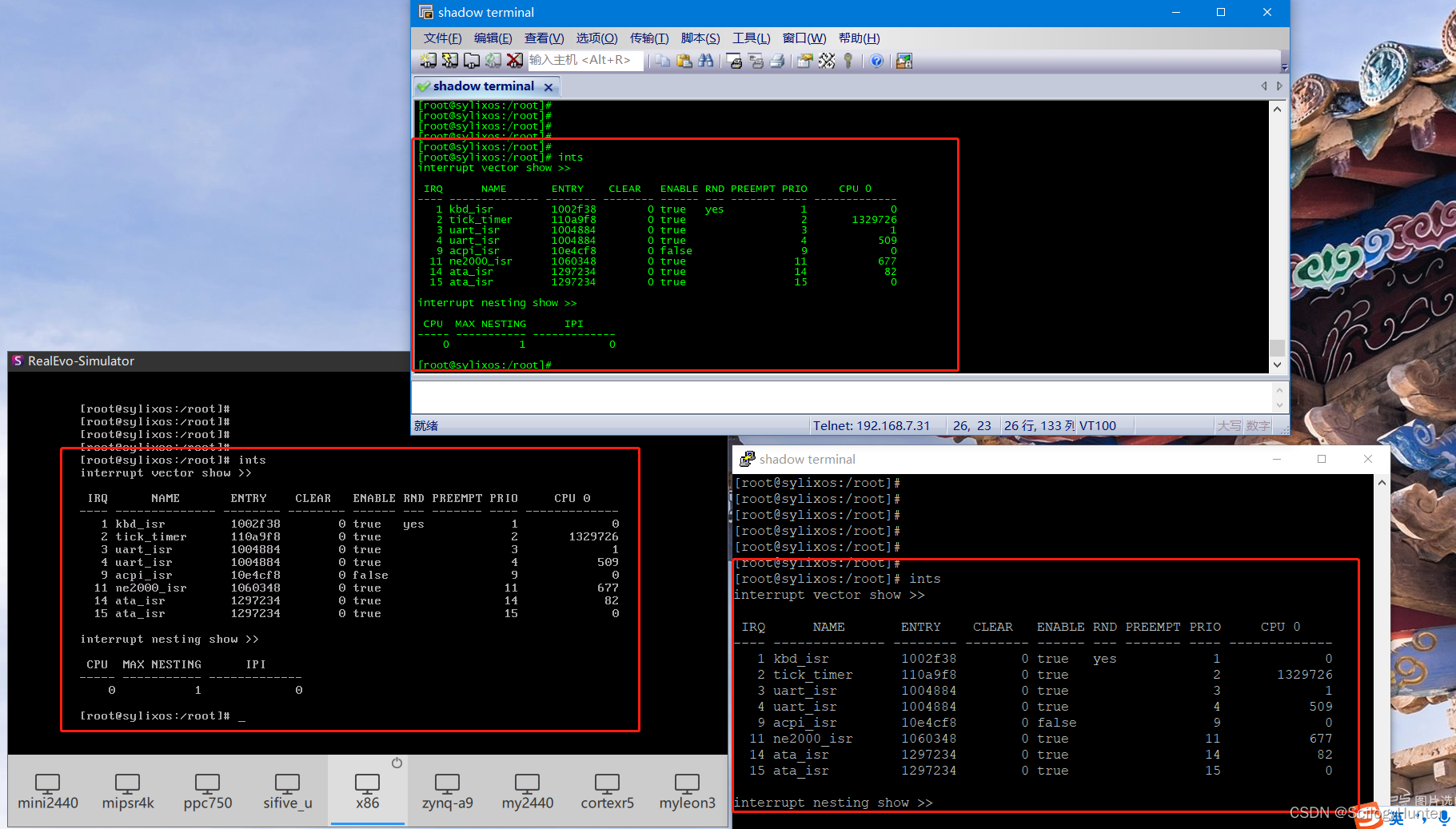The image size is (1456, 829).
Task: Open the 选项(O) menu
Action: pyautogui.click(x=596, y=38)
